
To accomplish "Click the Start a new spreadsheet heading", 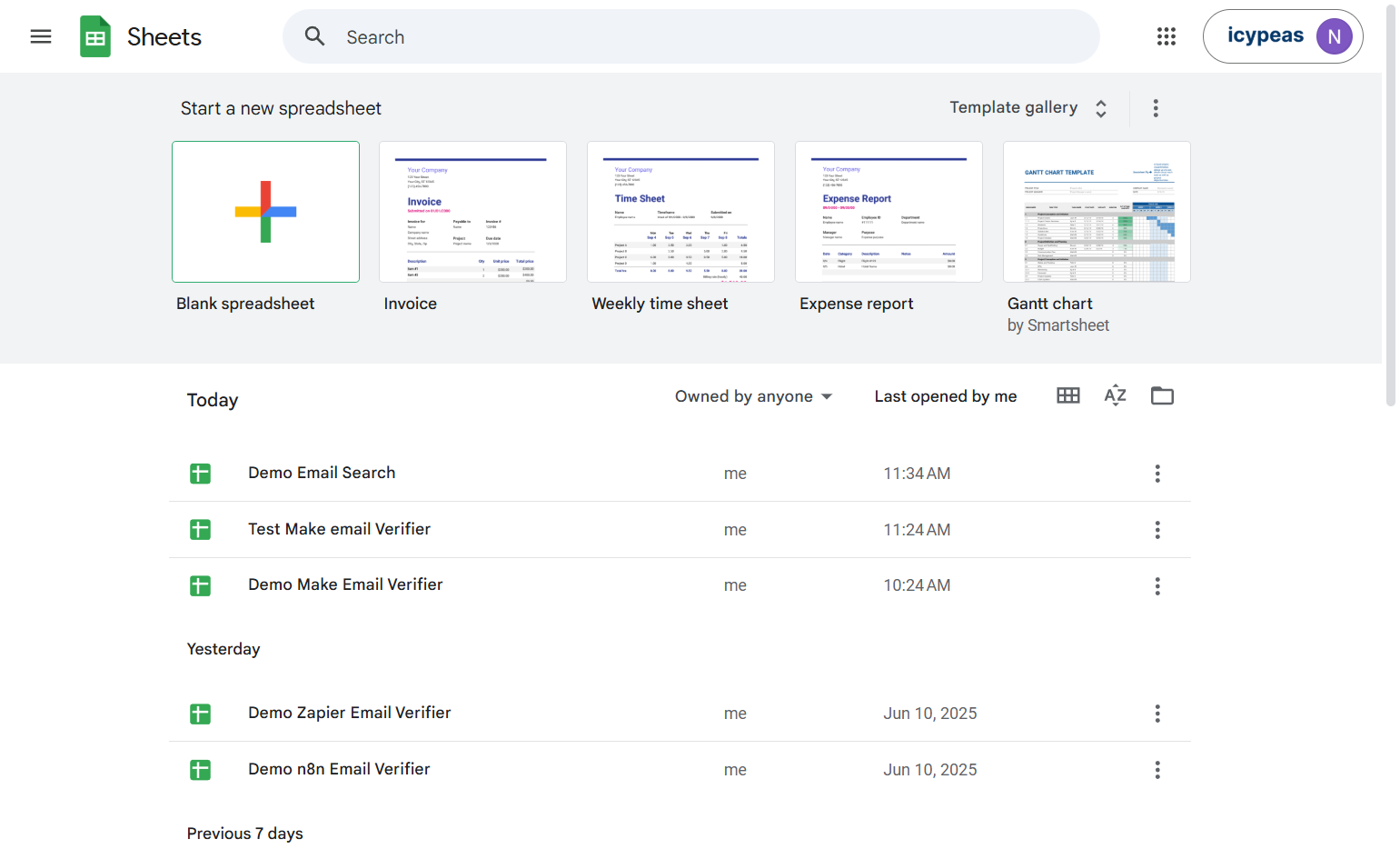I will (281, 108).
